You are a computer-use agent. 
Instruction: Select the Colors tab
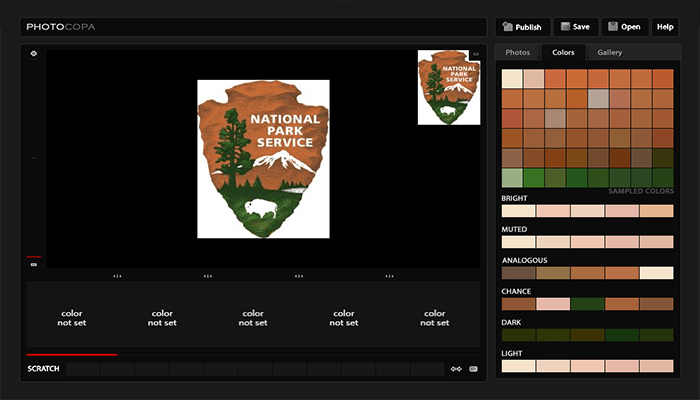[563, 52]
